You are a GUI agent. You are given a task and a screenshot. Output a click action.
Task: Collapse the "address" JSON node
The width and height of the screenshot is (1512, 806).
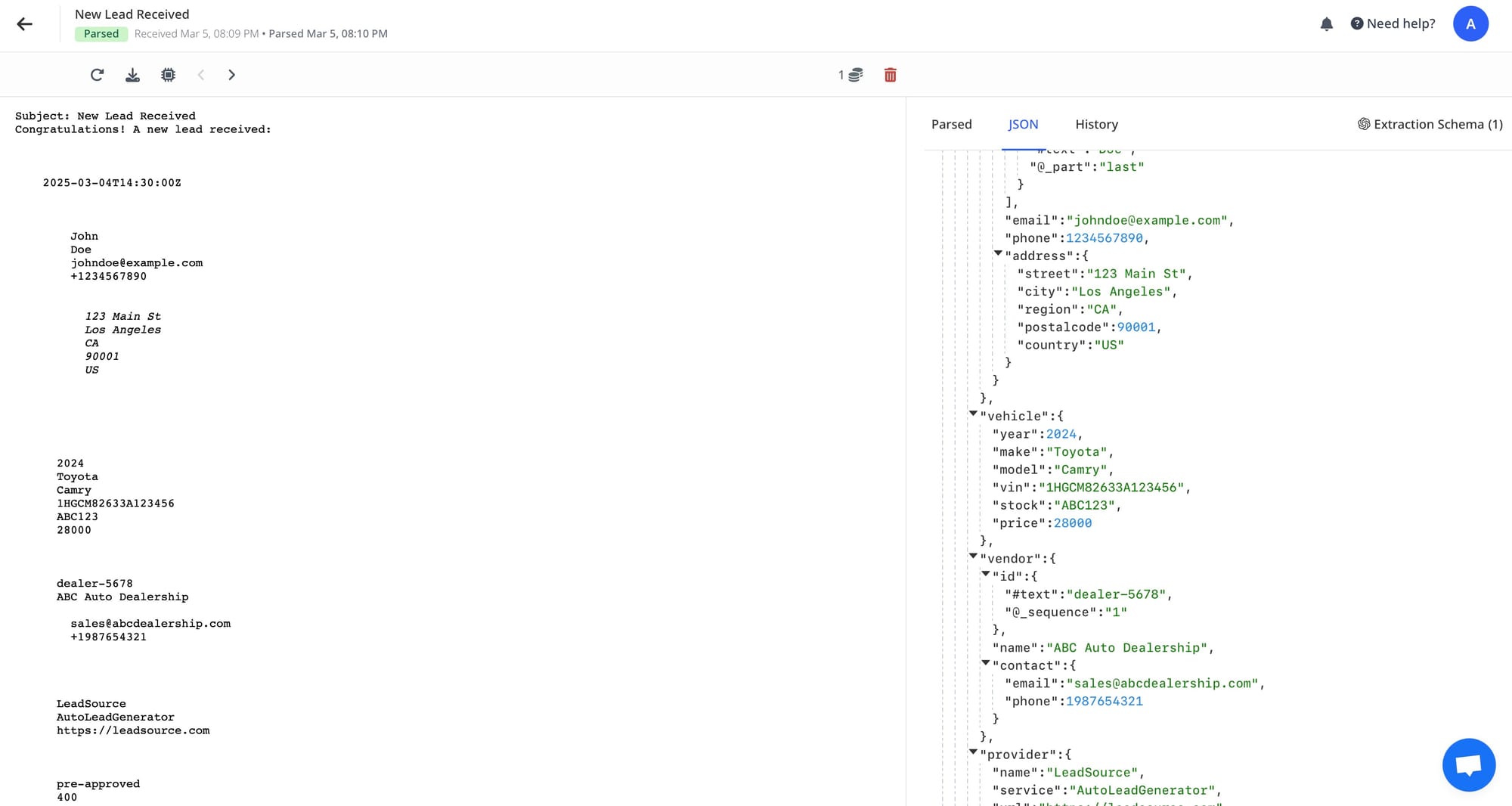click(x=998, y=253)
